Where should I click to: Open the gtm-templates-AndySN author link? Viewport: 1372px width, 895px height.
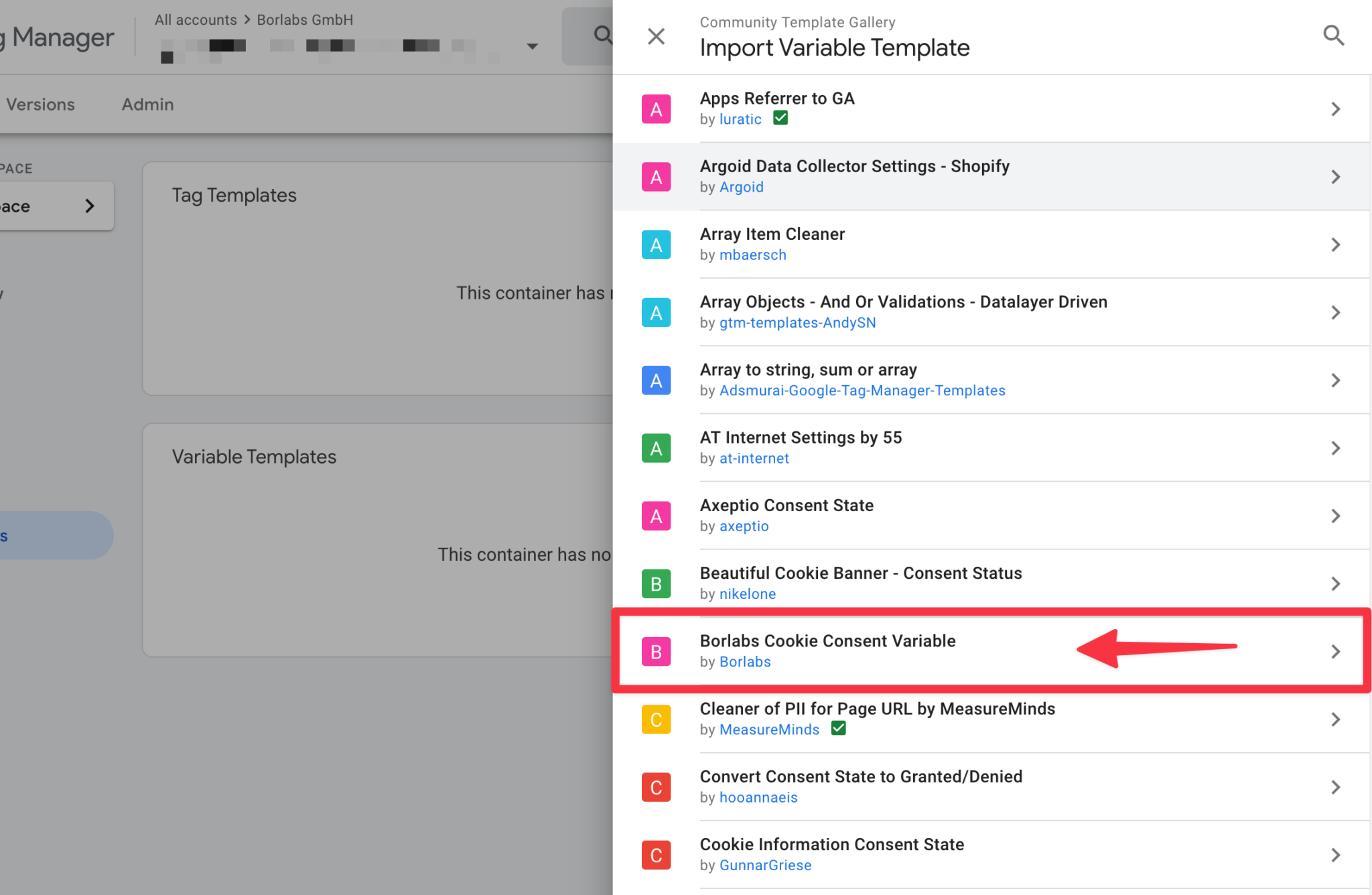point(797,323)
